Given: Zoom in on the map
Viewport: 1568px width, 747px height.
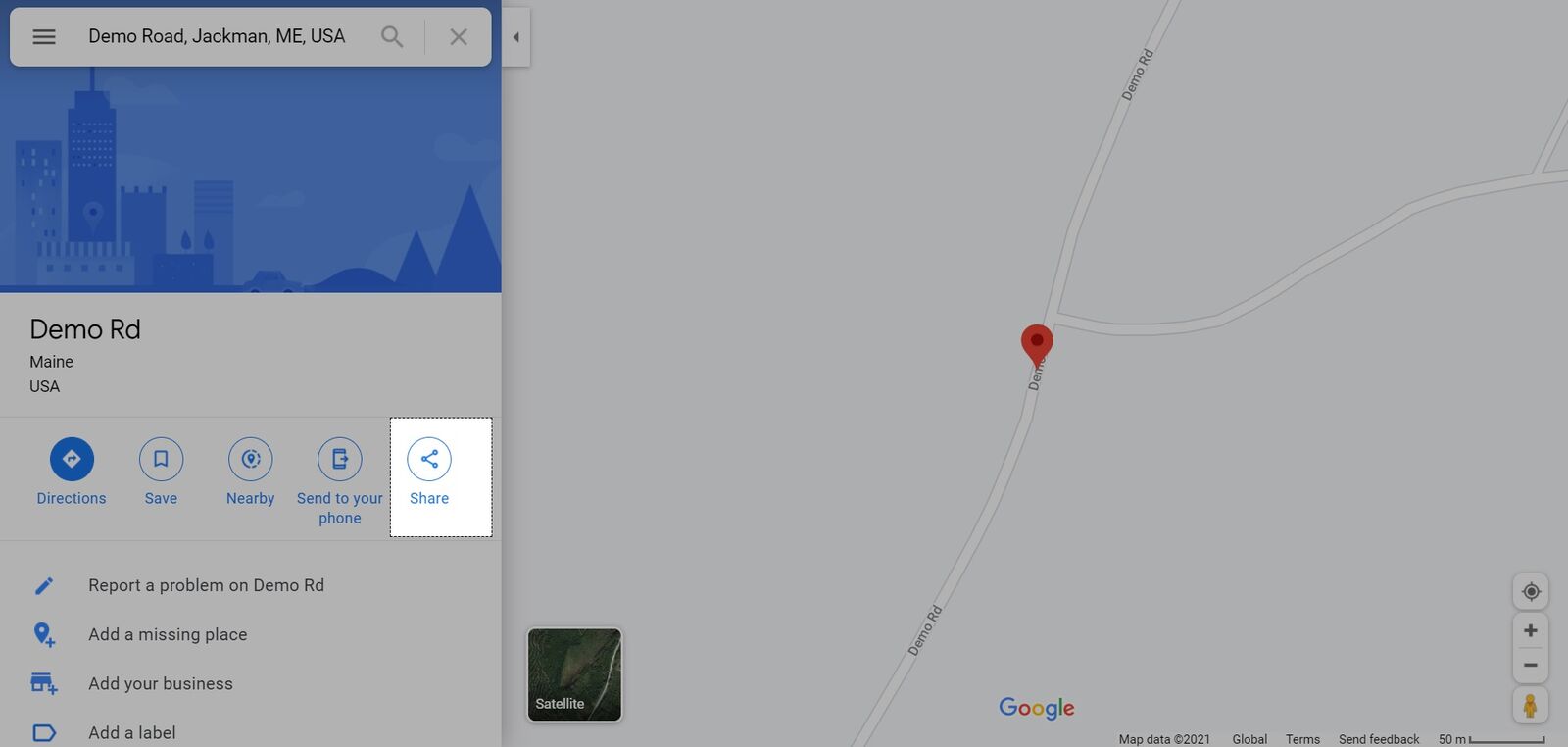Looking at the screenshot, I should coord(1531,630).
